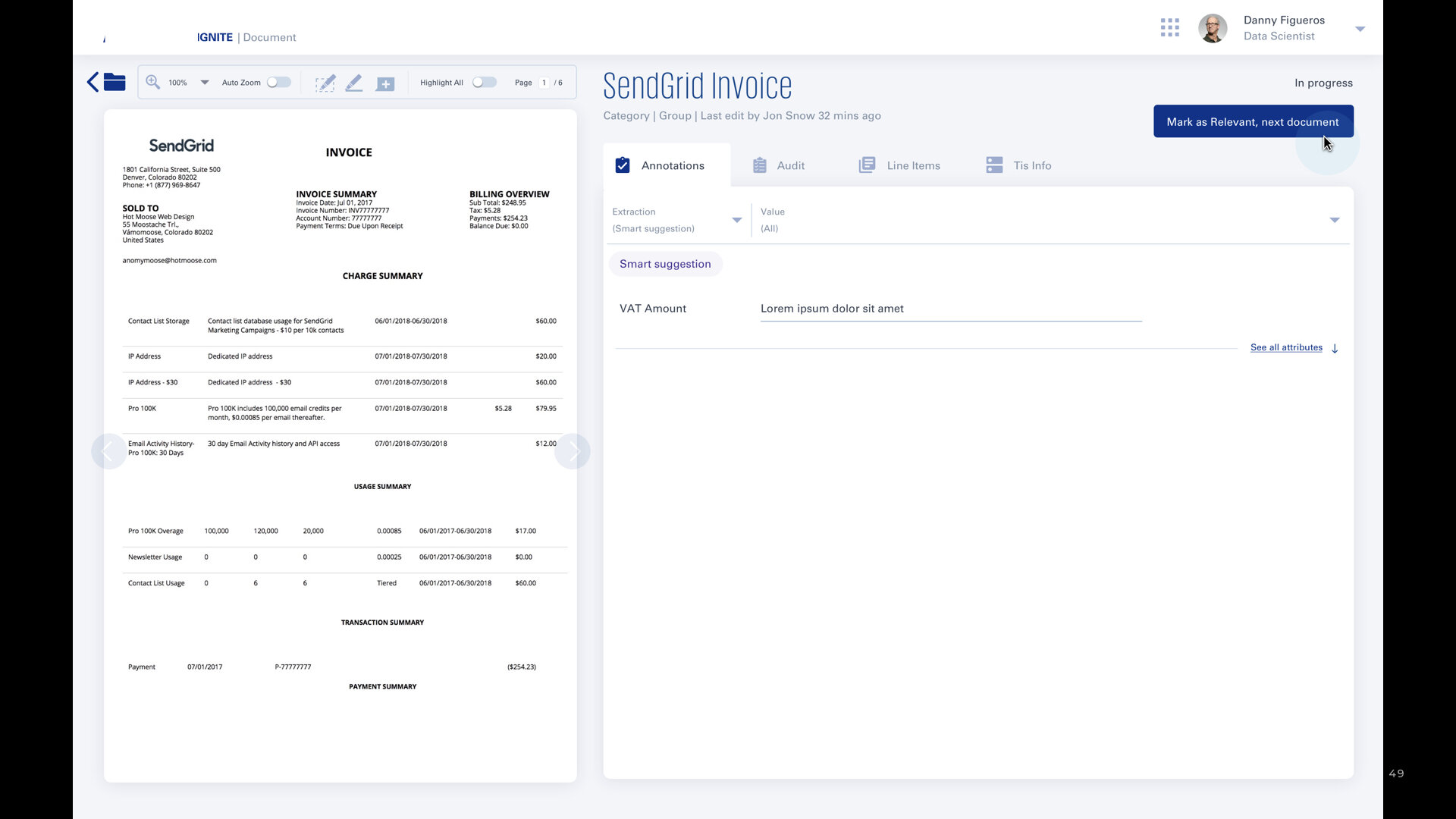Click the Contact List Usage row label
Viewport: 1456px width, 819px height.
click(x=156, y=583)
